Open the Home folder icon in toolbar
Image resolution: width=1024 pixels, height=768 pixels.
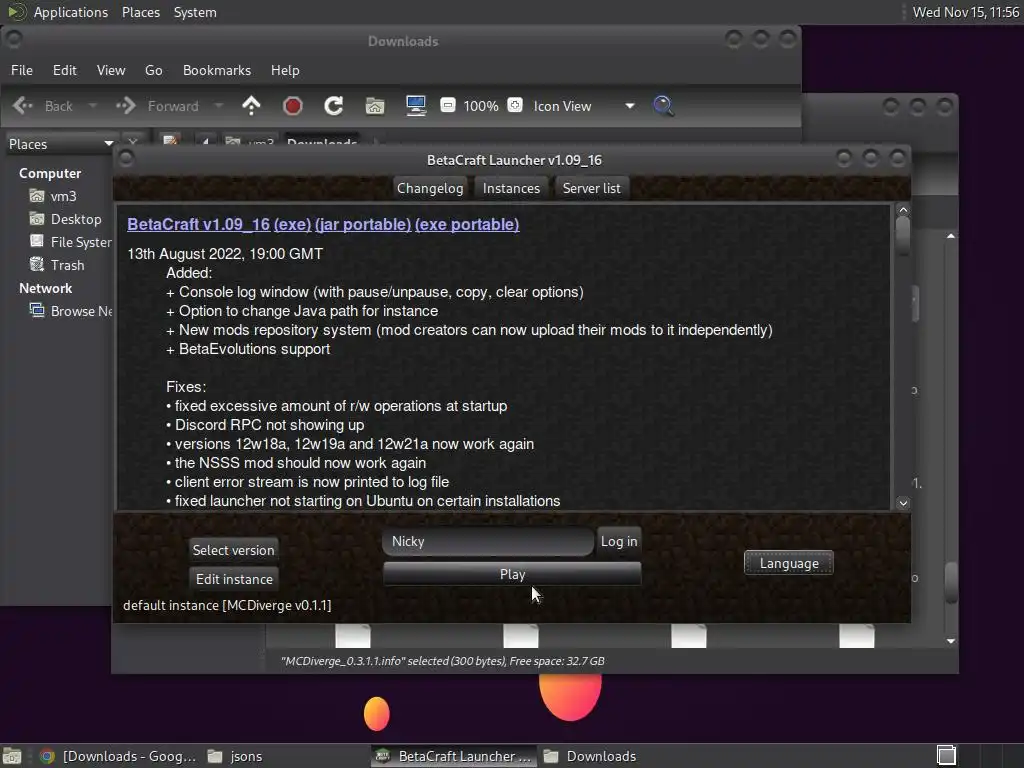tap(375, 106)
